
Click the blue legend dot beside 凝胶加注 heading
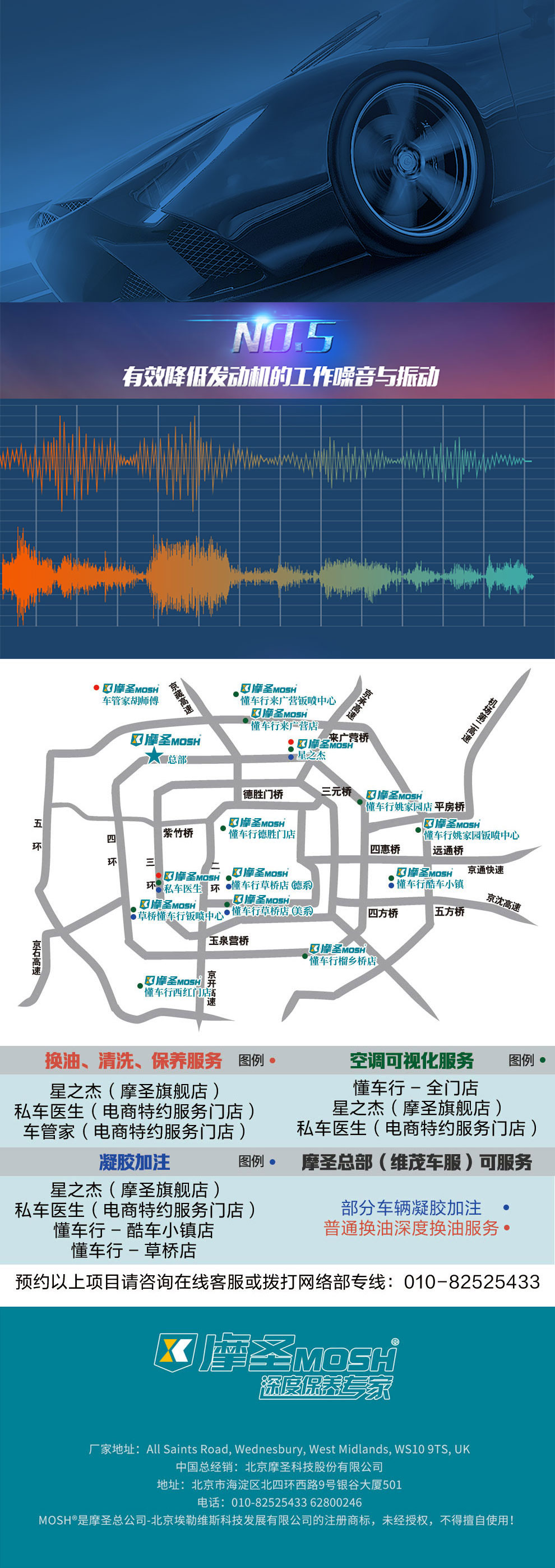point(272,1161)
